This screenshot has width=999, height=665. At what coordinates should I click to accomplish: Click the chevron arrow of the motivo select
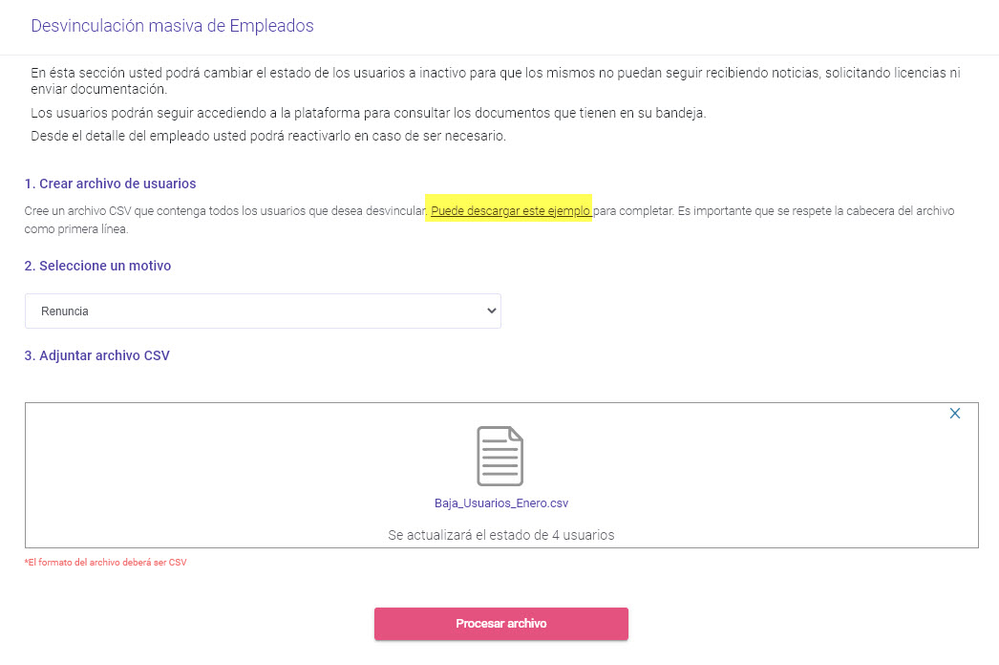[x=491, y=311]
